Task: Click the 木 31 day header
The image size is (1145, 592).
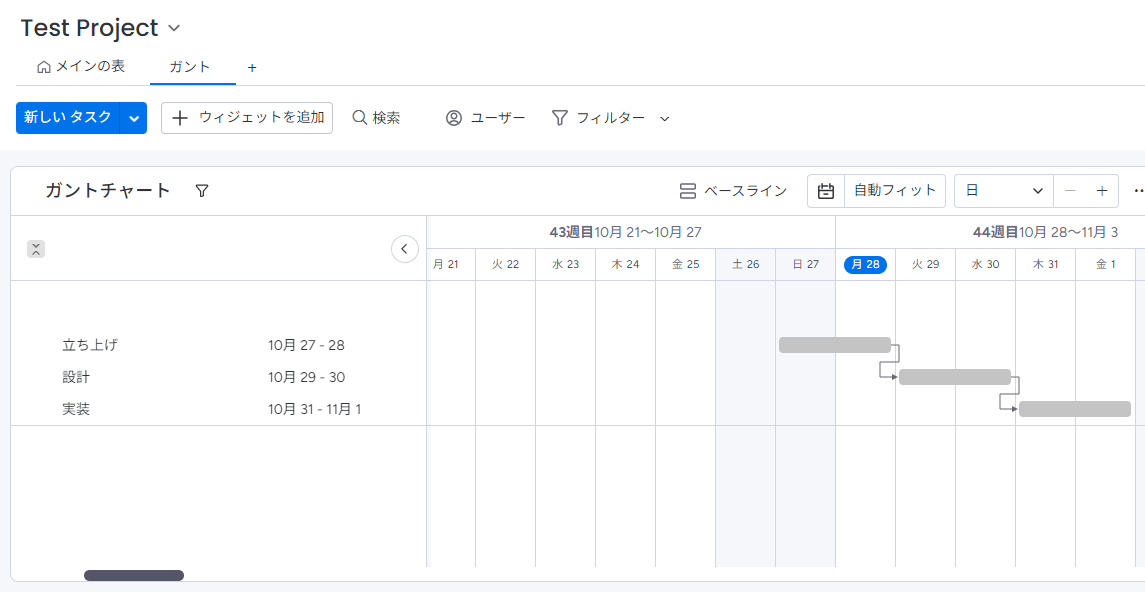Action: pos(1045,264)
